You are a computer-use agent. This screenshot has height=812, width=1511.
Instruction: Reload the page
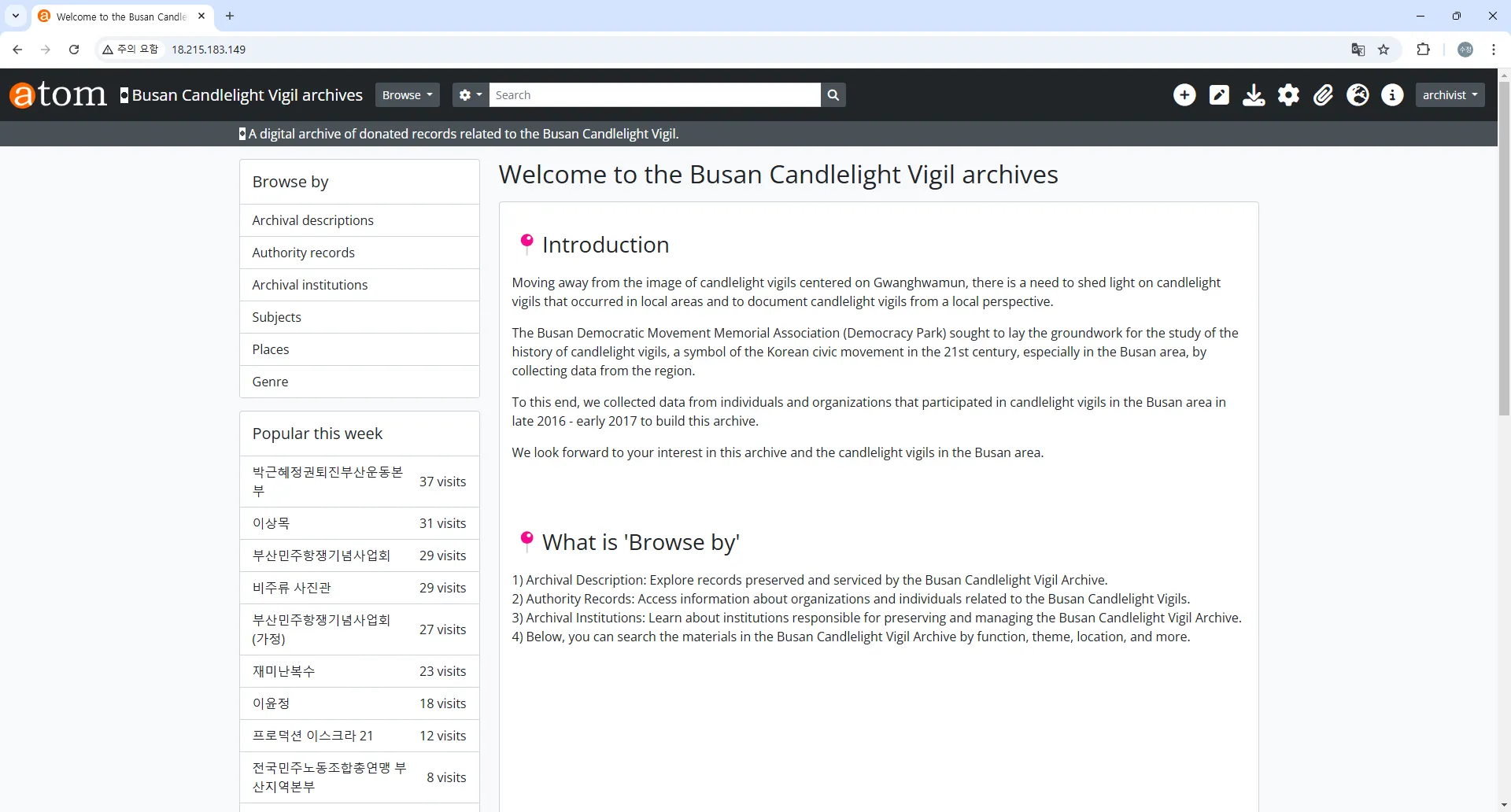click(74, 50)
